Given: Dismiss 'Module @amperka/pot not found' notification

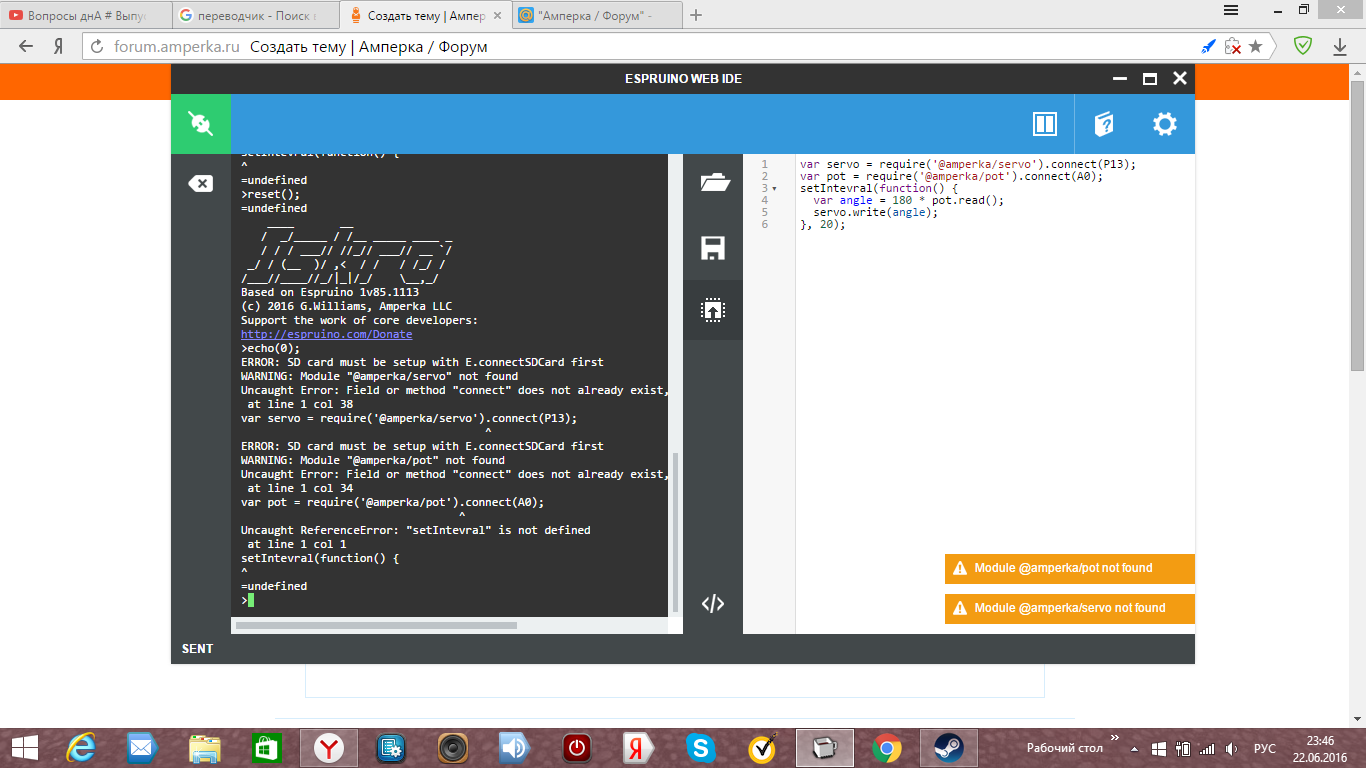Looking at the screenshot, I should tap(1070, 568).
